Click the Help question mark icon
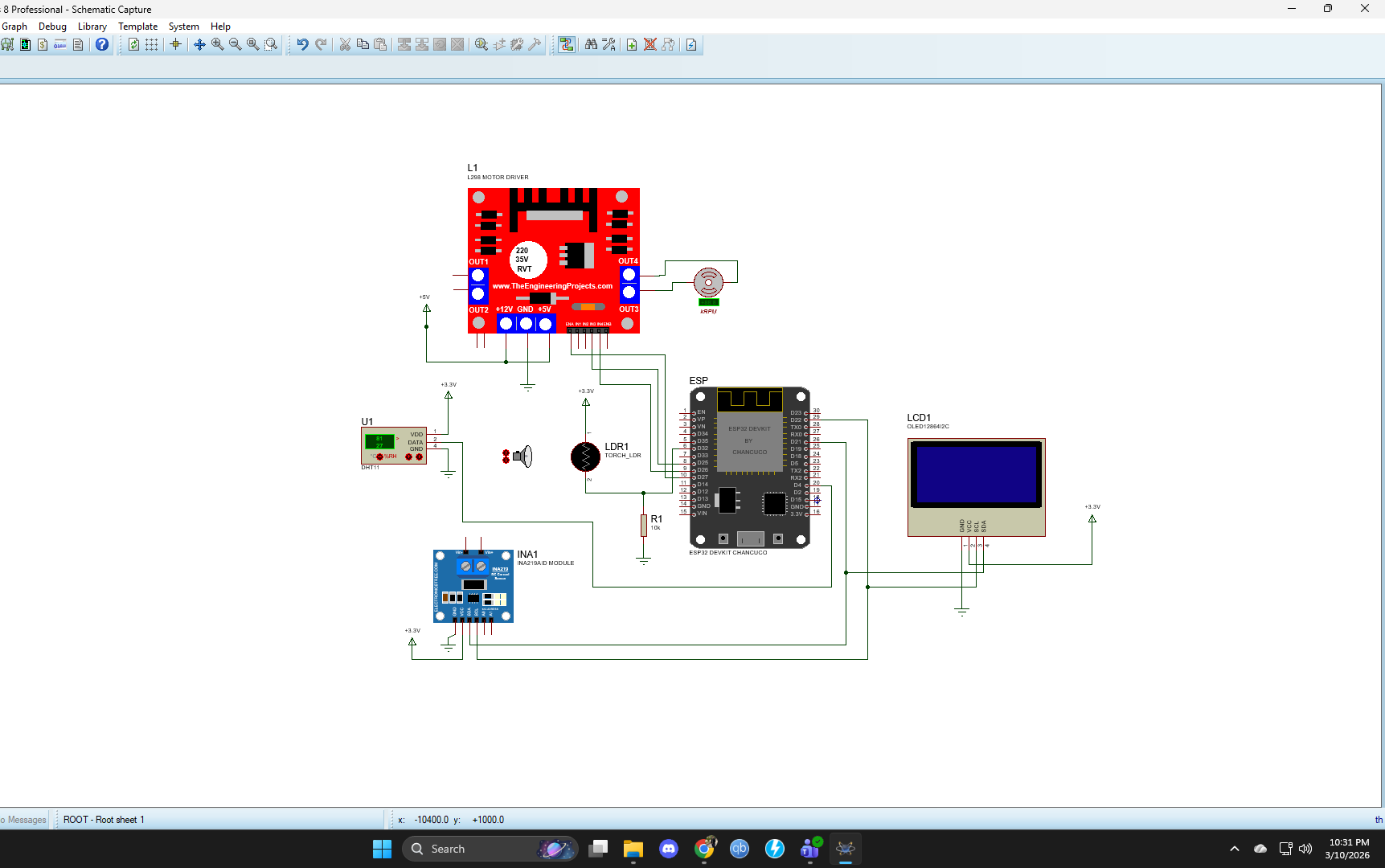Image resolution: width=1385 pixels, height=868 pixels. pyautogui.click(x=101, y=44)
